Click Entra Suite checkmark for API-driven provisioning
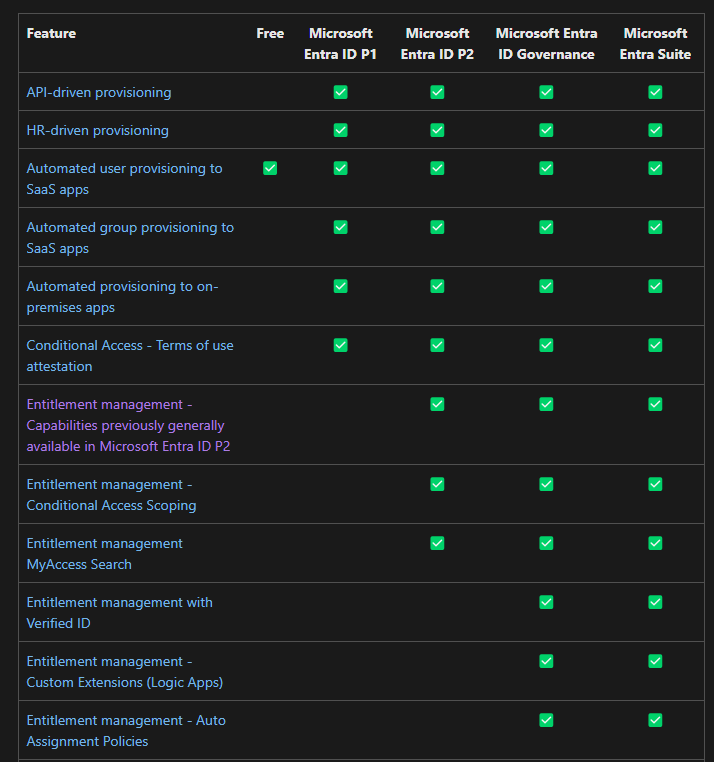Viewport: 714px width, 762px height. tap(655, 92)
